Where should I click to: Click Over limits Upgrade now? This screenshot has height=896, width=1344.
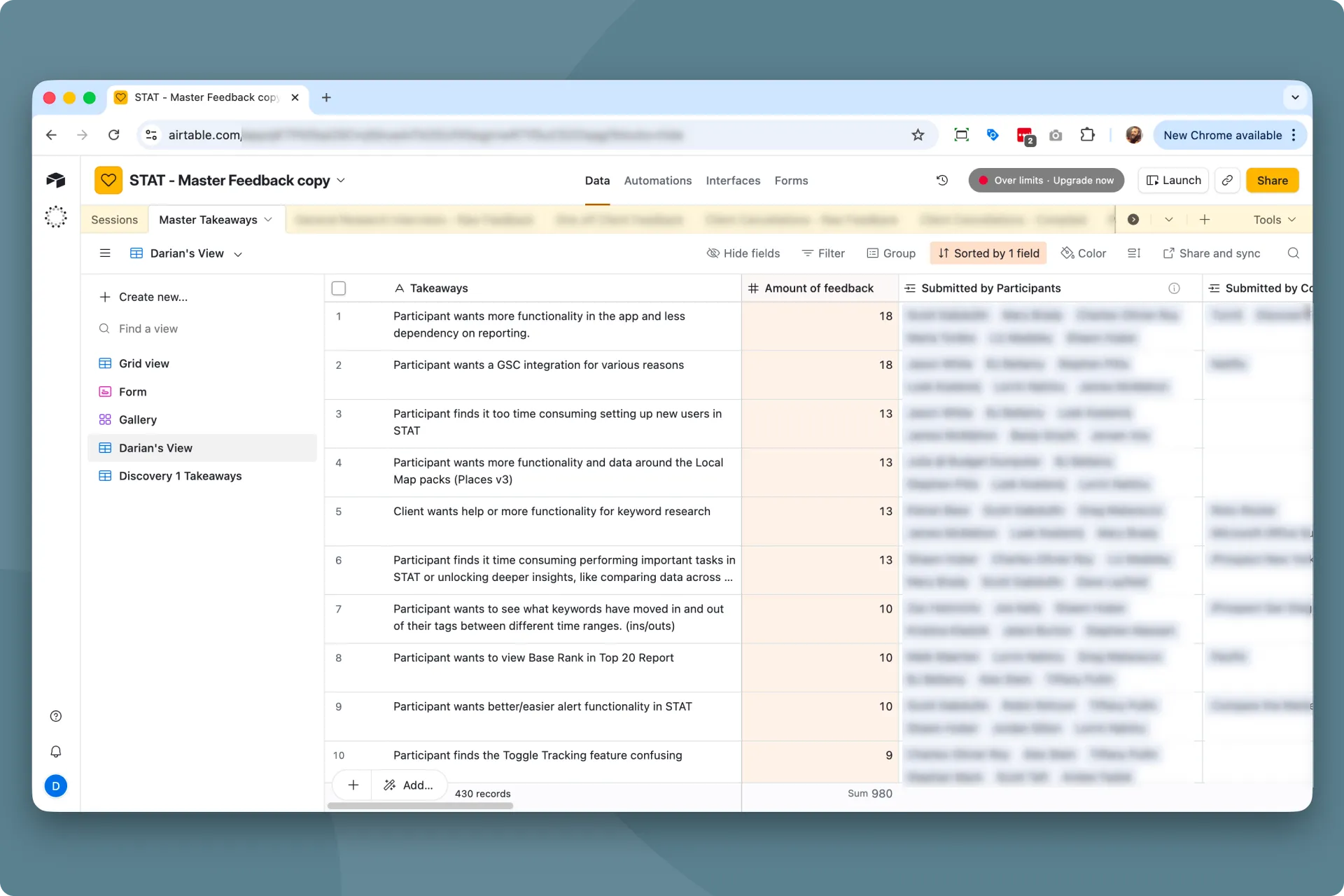tap(1046, 180)
